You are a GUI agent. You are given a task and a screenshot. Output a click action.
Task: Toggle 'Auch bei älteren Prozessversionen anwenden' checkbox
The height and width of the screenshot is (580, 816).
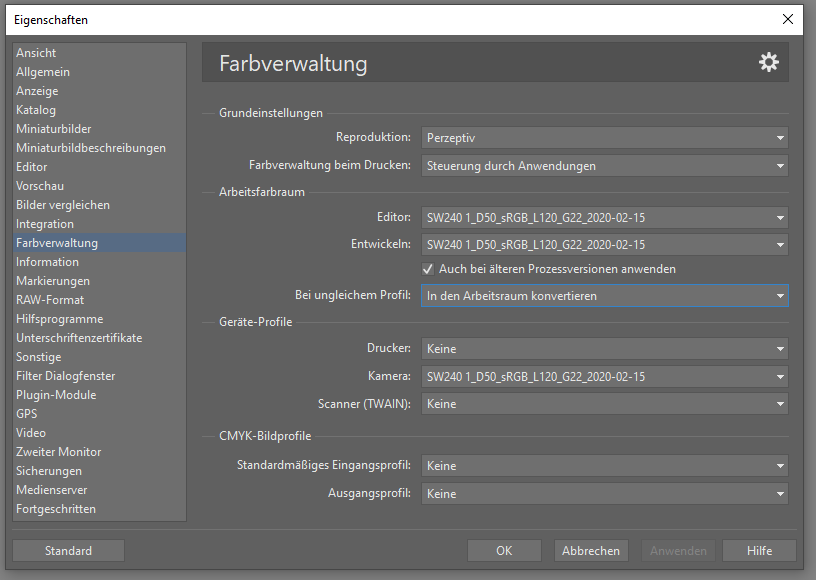pyautogui.click(x=429, y=269)
